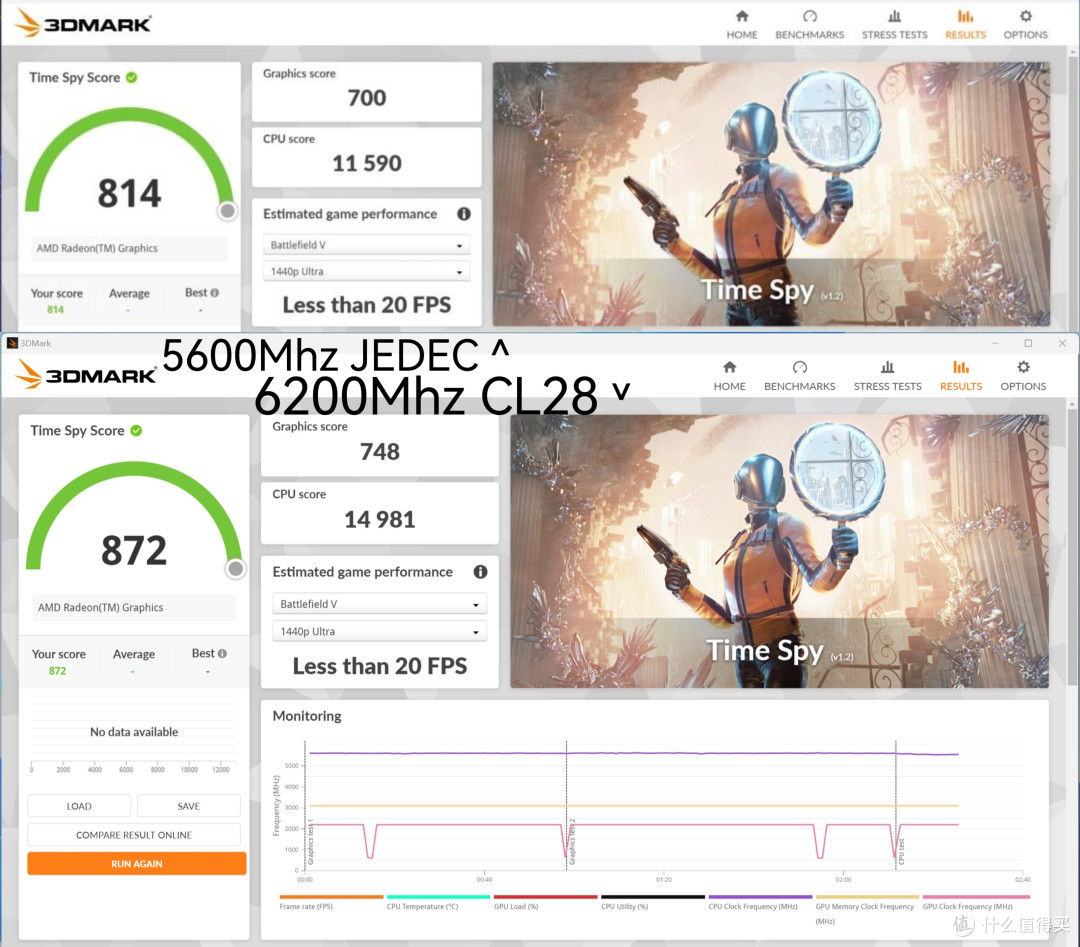1080x947 pixels.
Task: Expand 1440p Ultra dropdown in lower window
Action: (380, 632)
